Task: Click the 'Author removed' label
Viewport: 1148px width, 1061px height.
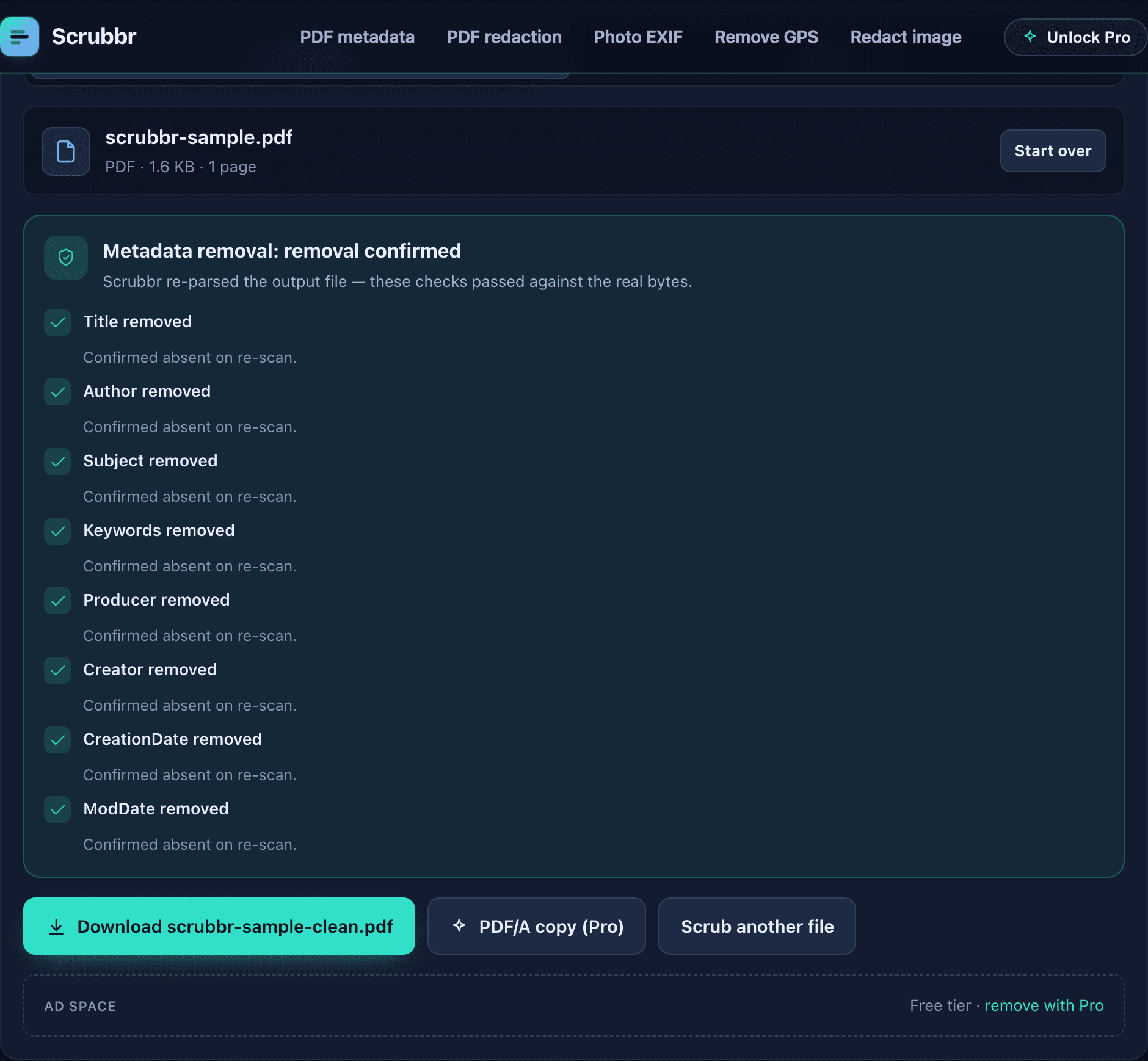Action: (x=147, y=391)
